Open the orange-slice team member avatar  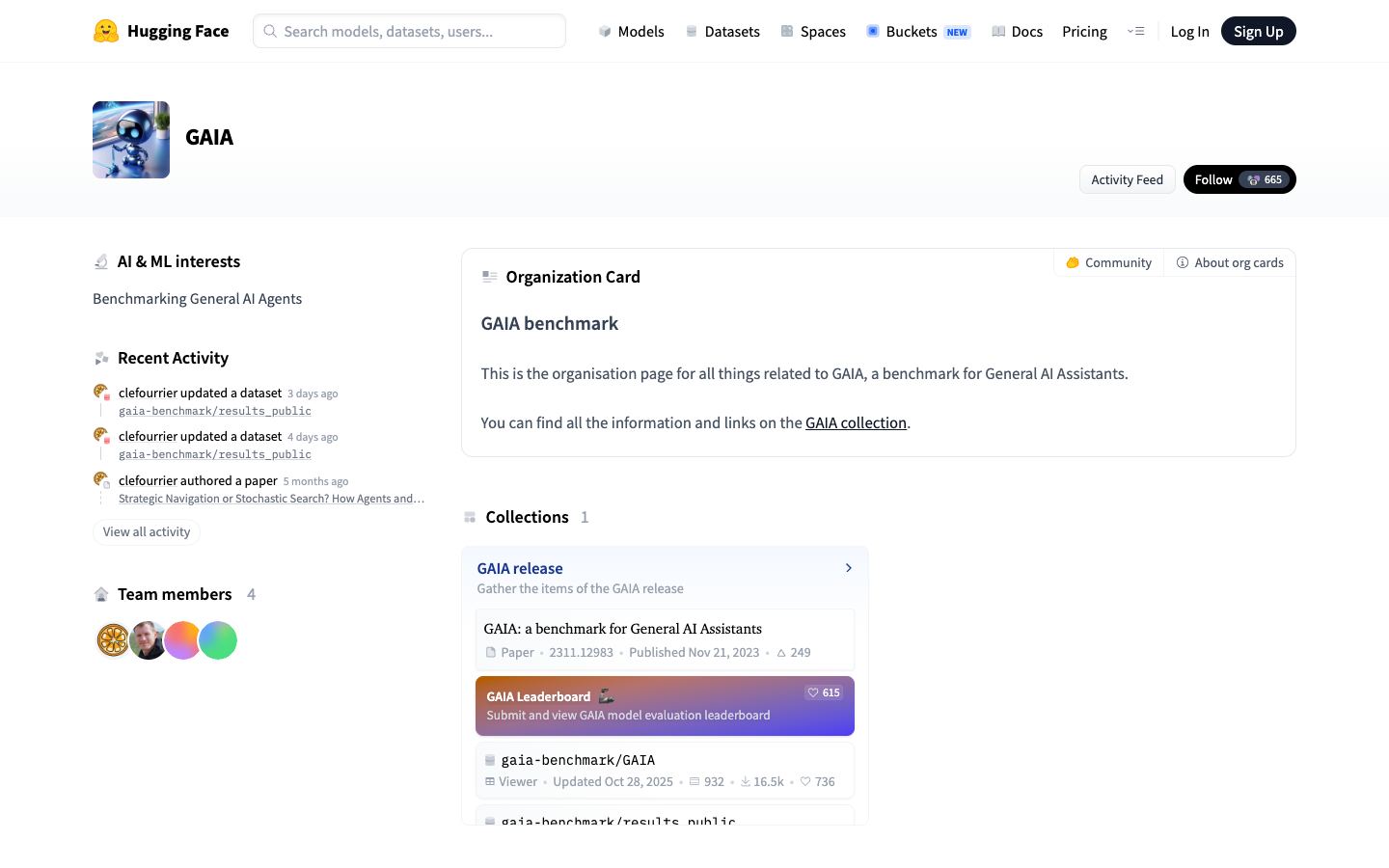113,639
